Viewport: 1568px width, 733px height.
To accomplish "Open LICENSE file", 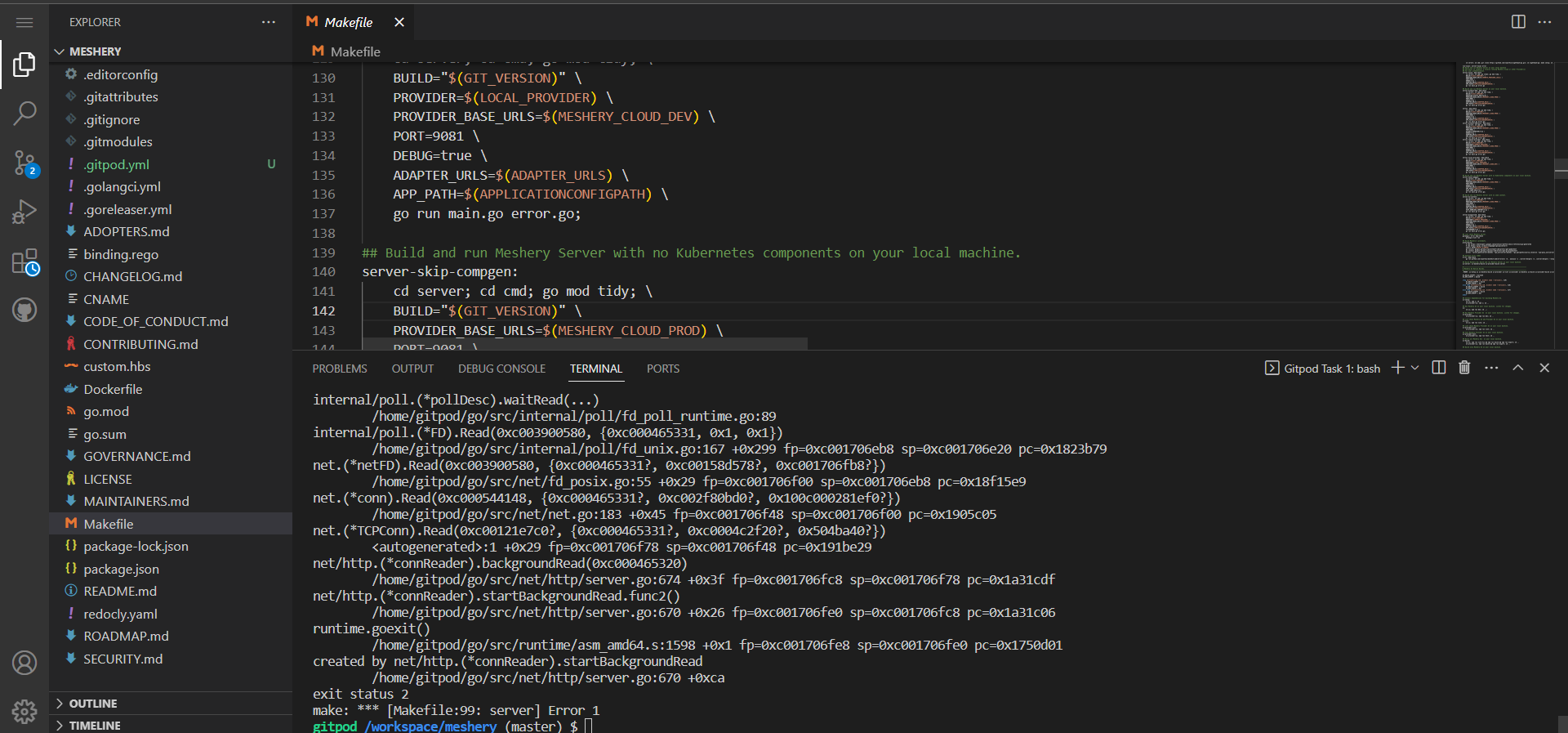I will (171, 479).
